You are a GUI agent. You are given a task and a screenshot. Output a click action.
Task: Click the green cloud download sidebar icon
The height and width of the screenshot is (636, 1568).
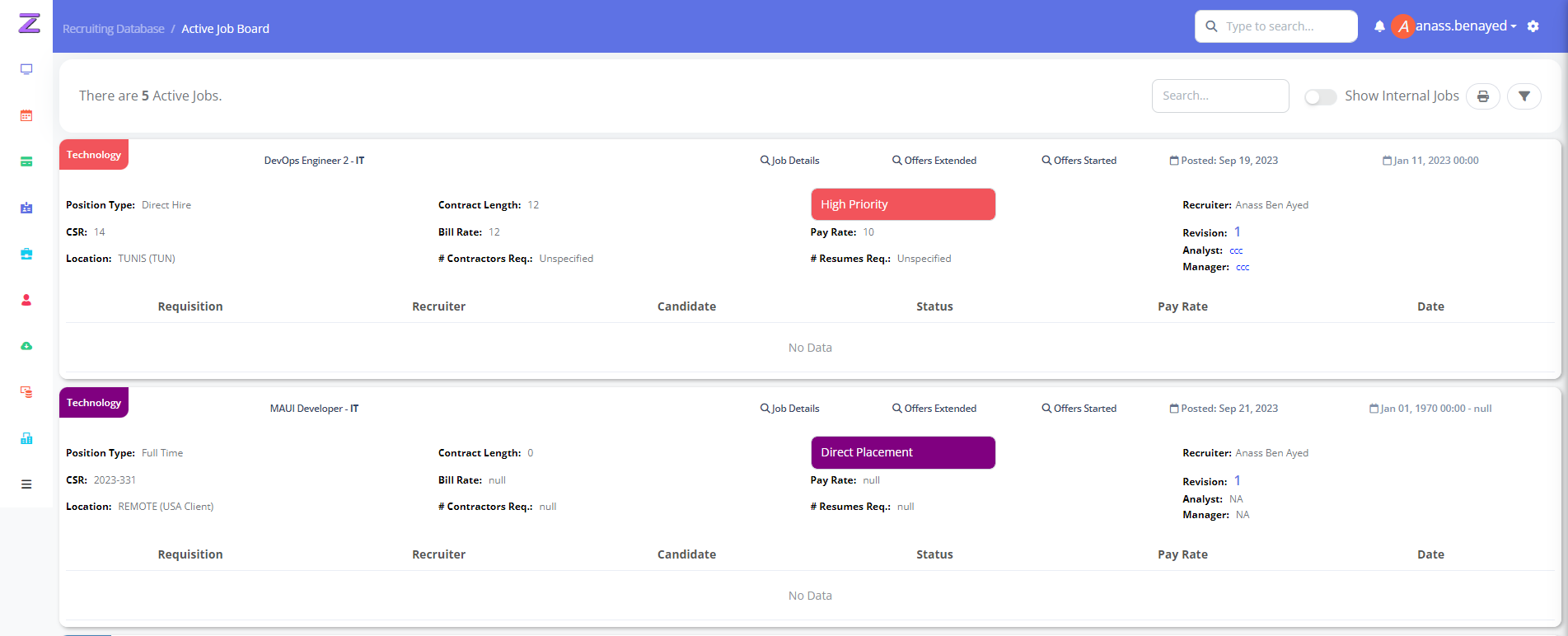(26, 346)
